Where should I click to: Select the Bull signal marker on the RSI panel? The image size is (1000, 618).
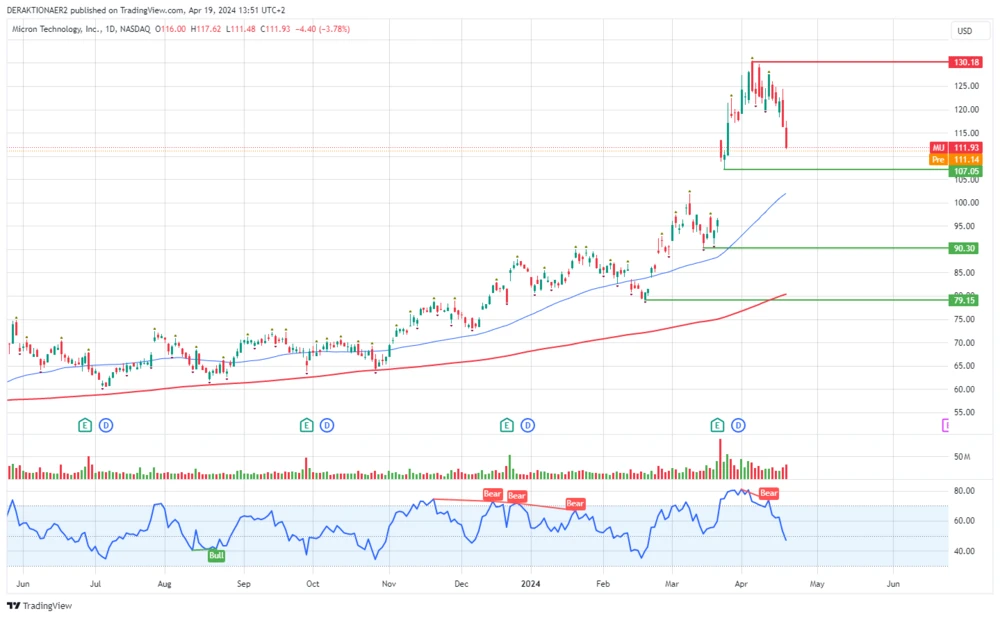point(216,555)
